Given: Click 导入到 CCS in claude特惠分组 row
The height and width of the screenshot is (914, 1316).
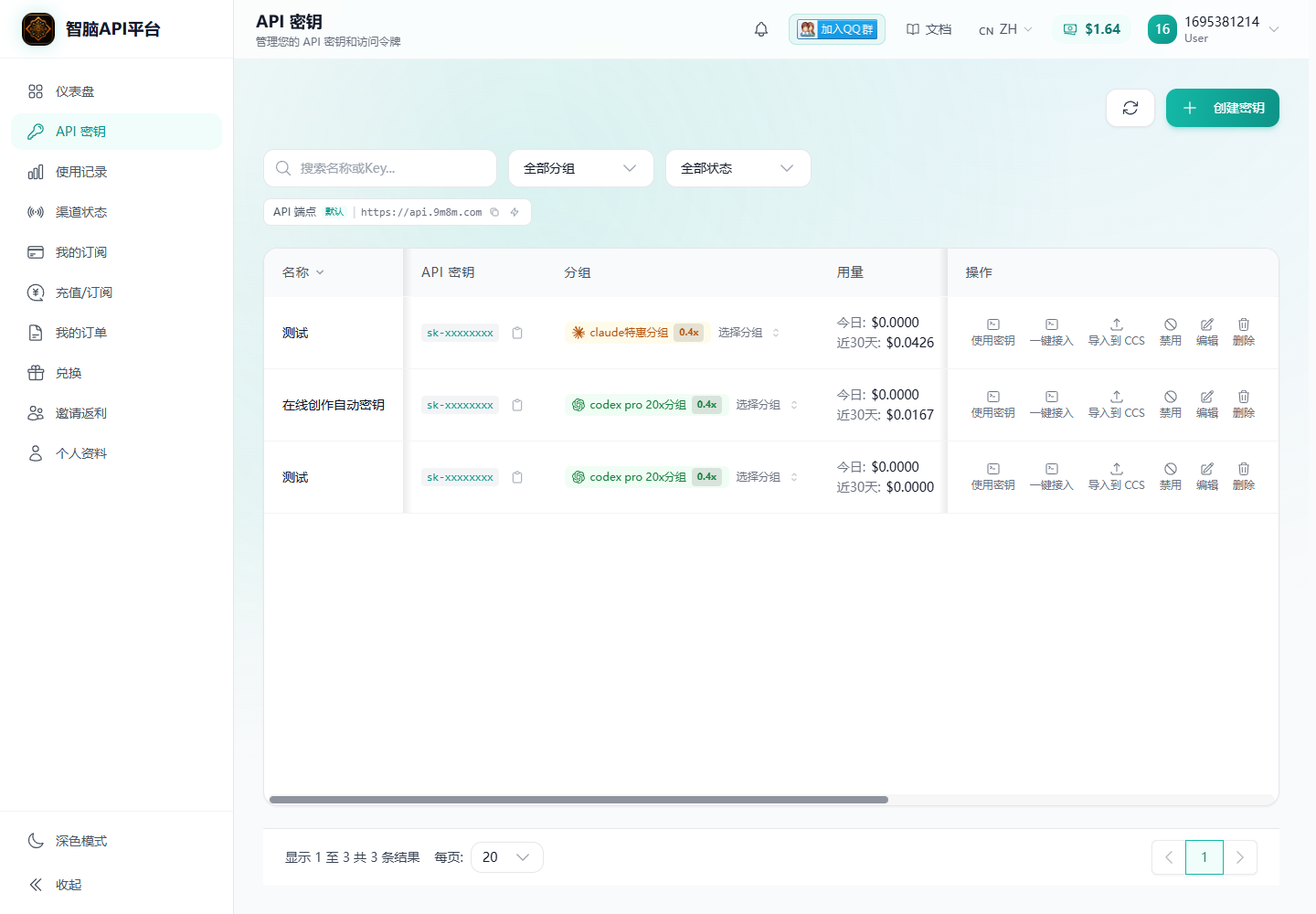Looking at the screenshot, I should [1116, 333].
